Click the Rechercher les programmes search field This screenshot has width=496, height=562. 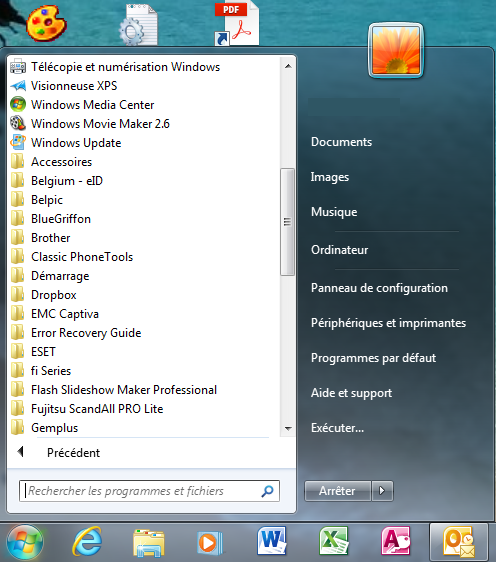coord(149,491)
